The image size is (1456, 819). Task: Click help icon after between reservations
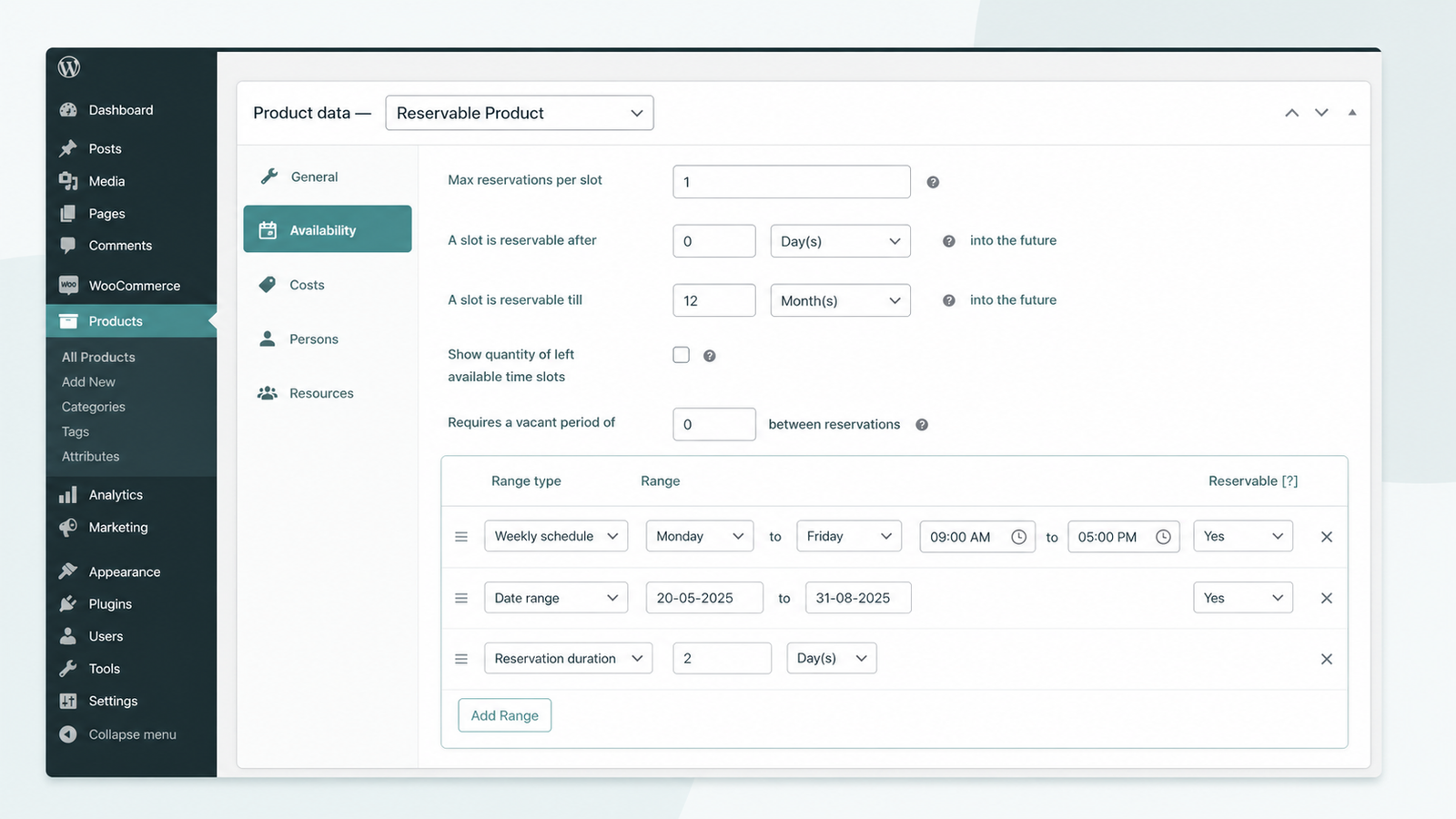(x=922, y=425)
